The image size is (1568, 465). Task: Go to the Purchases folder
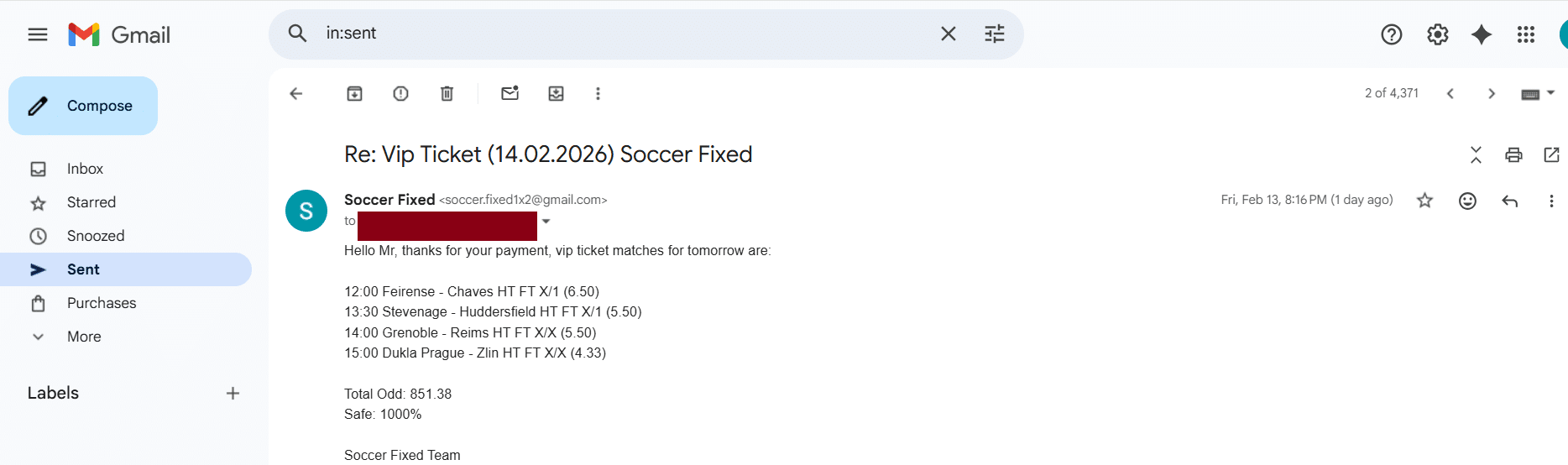(x=102, y=303)
